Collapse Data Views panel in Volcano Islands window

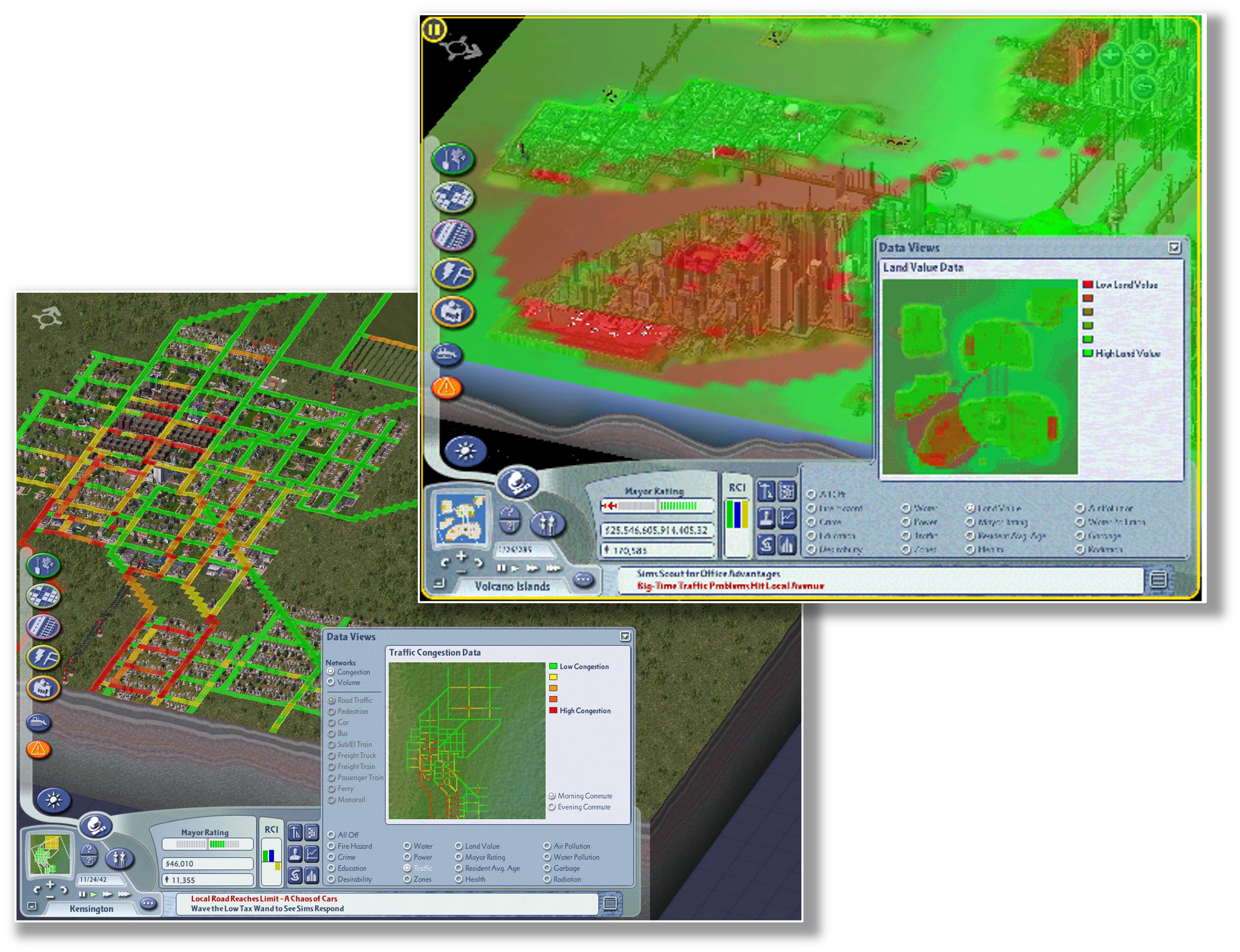pyautogui.click(x=1174, y=247)
